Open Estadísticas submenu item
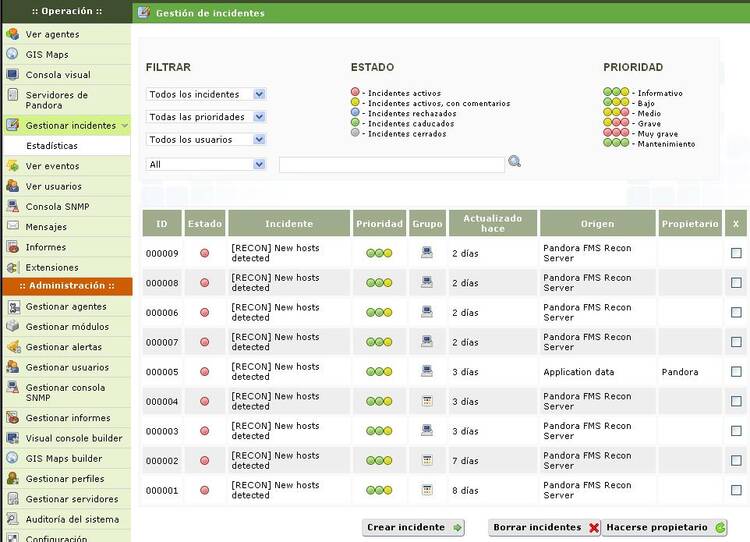Viewport: 750px width, 542px height. coord(52,146)
